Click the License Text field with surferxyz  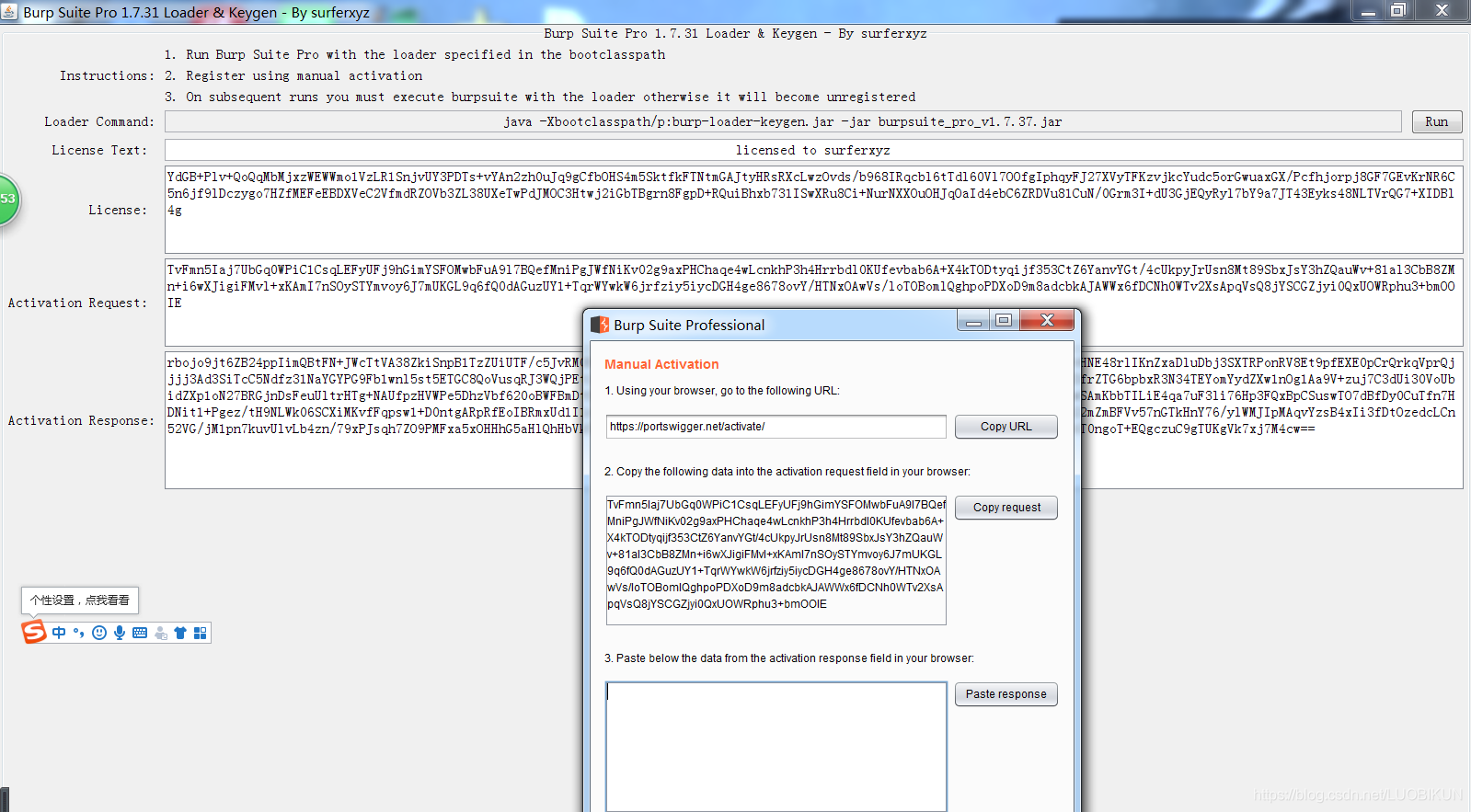(x=813, y=150)
